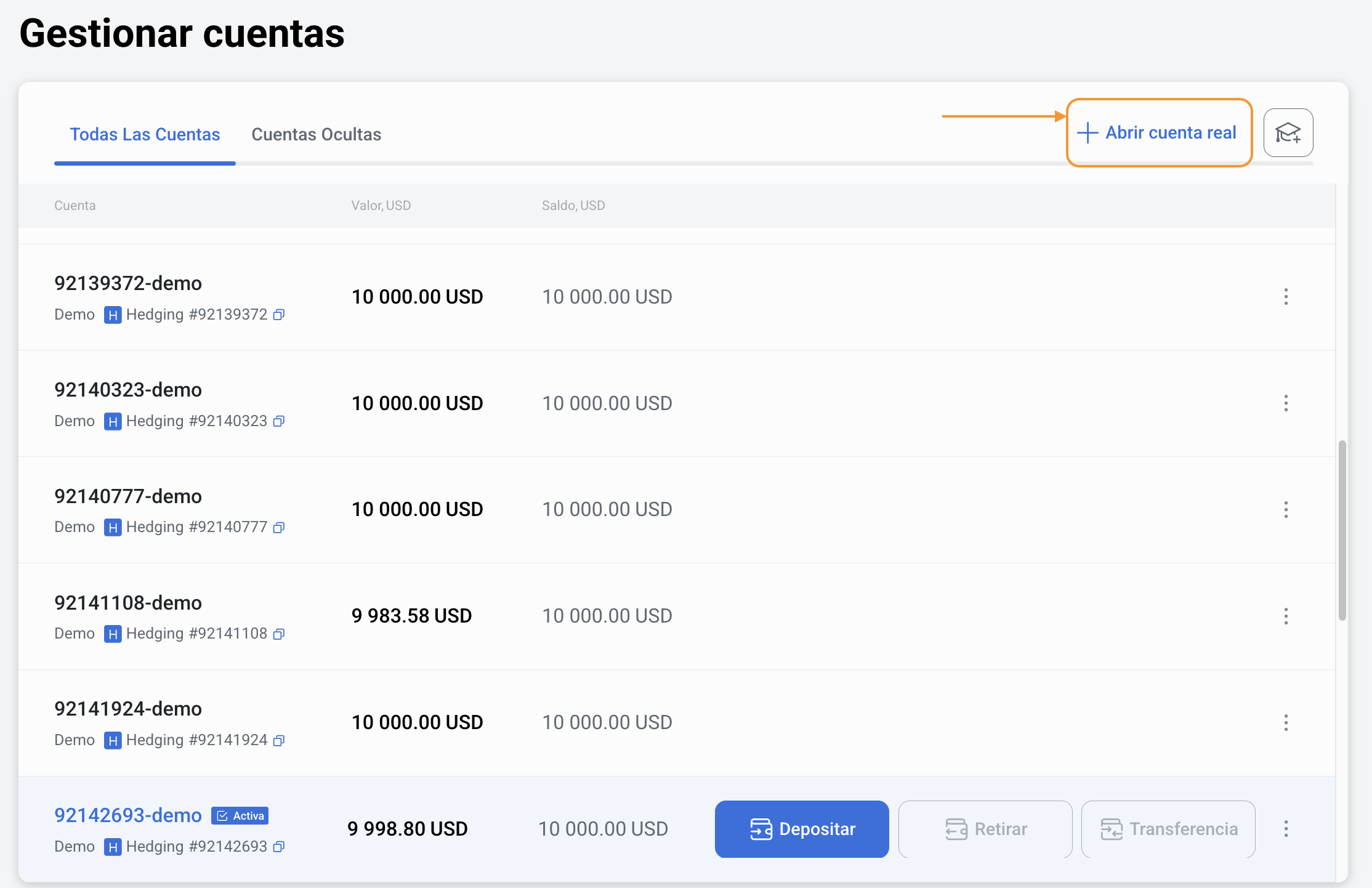
Task: Expand options menu for 92140777-demo
Action: point(1286,510)
